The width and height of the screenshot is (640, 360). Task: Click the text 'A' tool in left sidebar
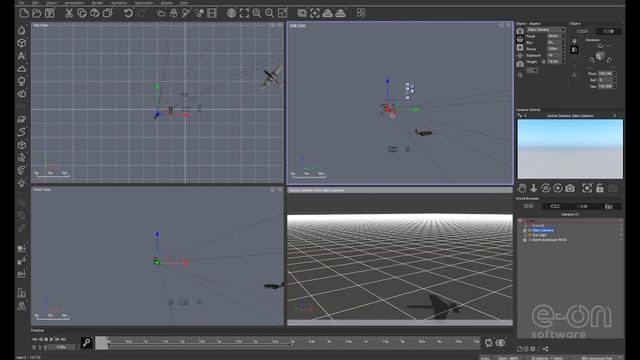pyautogui.click(x=22, y=56)
